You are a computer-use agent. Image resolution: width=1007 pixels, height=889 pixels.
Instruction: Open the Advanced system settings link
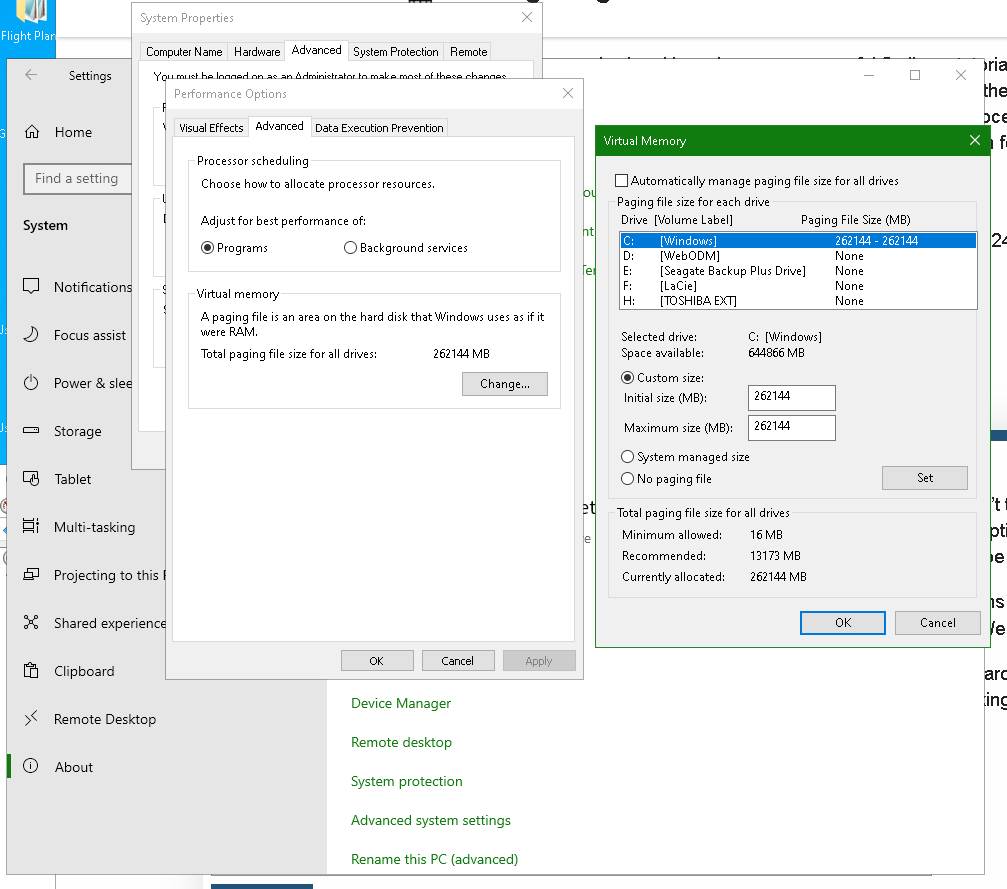(x=430, y=820)
